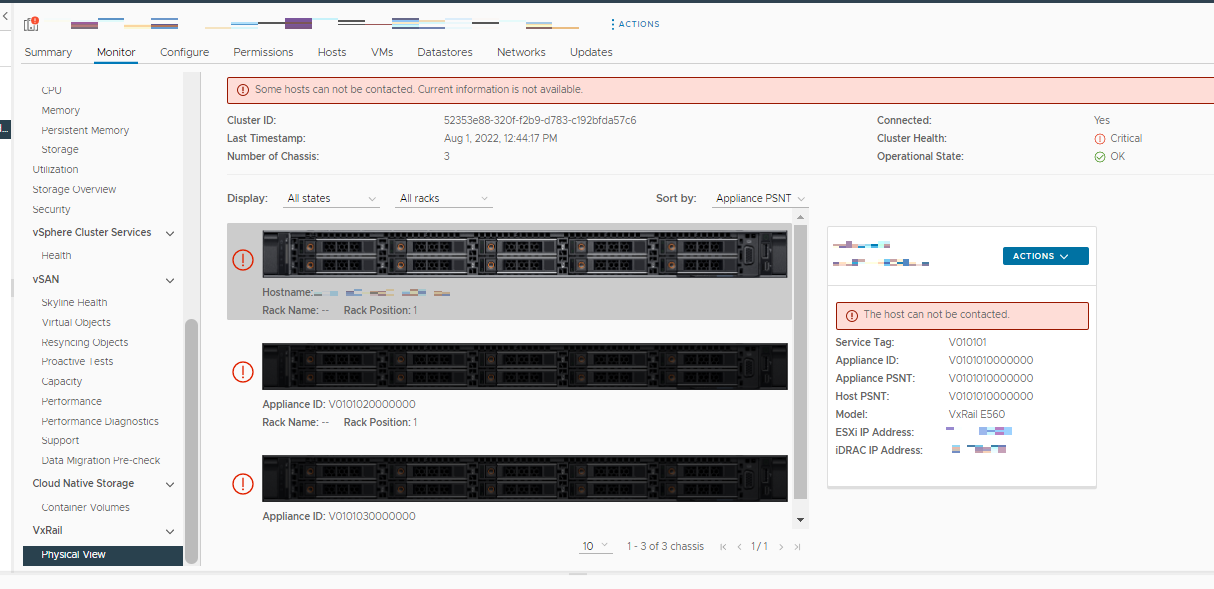Open Skyline Health under vSAN
Image resolution: width=1214 pixels, height=589 pixels.
(x=74, y=302)
